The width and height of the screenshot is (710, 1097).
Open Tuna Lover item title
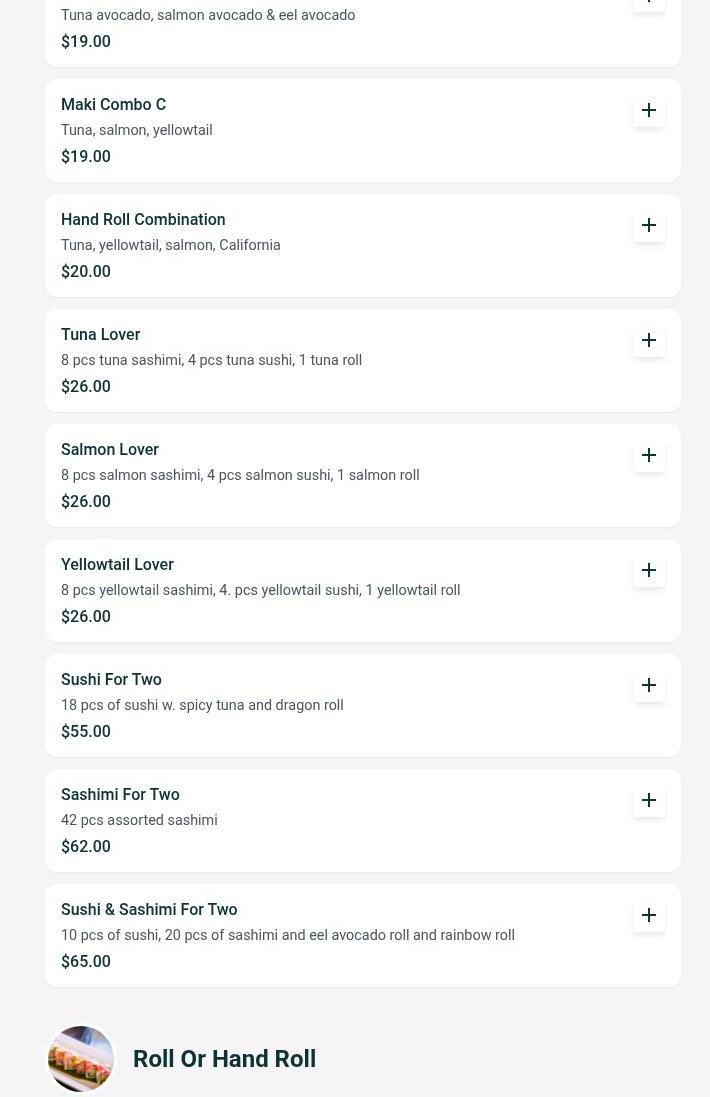100,334
